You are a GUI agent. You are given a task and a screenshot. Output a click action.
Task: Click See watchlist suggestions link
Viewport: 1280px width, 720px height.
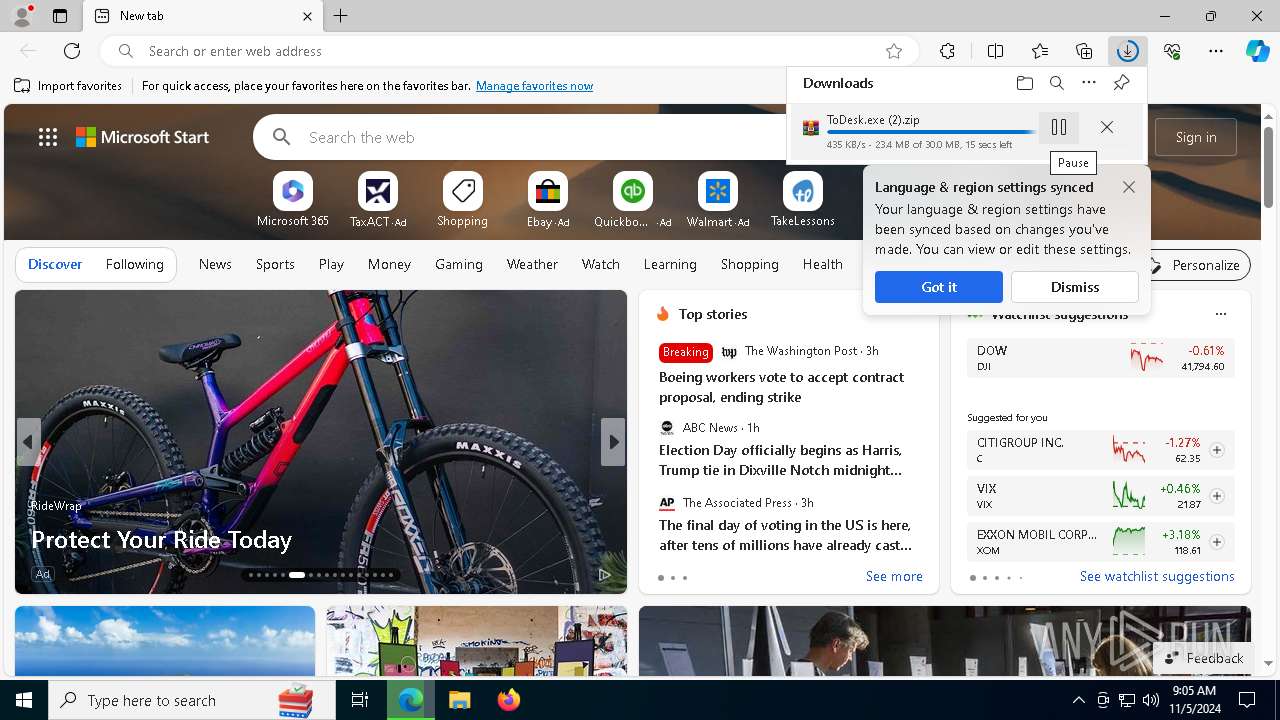[1157, 576]
